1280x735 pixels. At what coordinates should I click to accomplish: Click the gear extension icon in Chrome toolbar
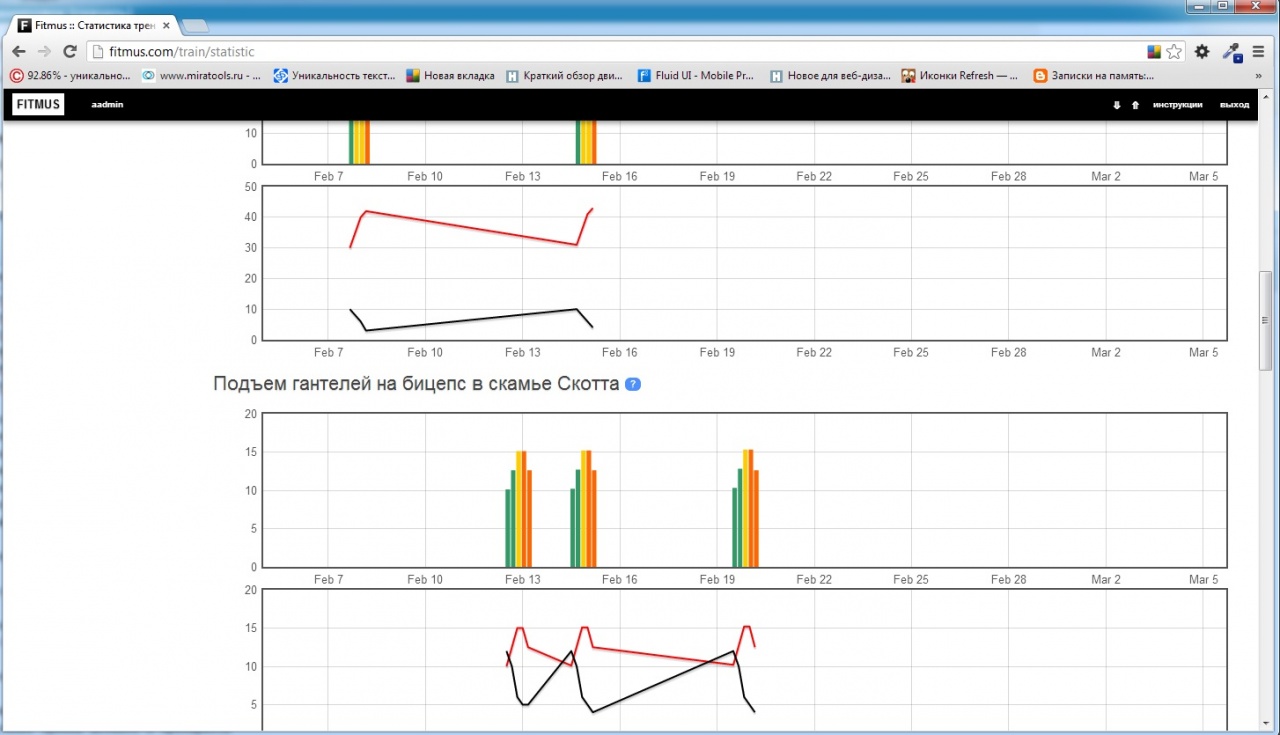(1202, 51)
